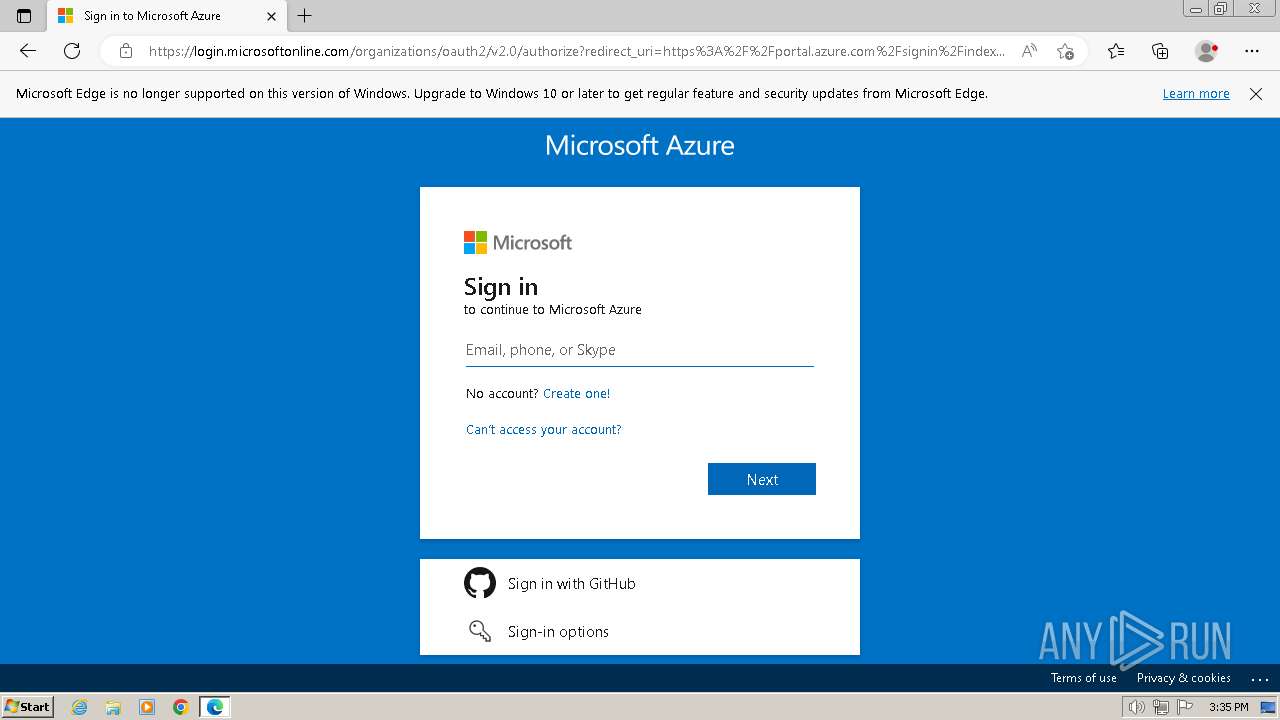Image resolution: width=1280 pixels, height=720 pixels.
Task: Click the GitHub logo icon
Action: (x=480, y=583)
